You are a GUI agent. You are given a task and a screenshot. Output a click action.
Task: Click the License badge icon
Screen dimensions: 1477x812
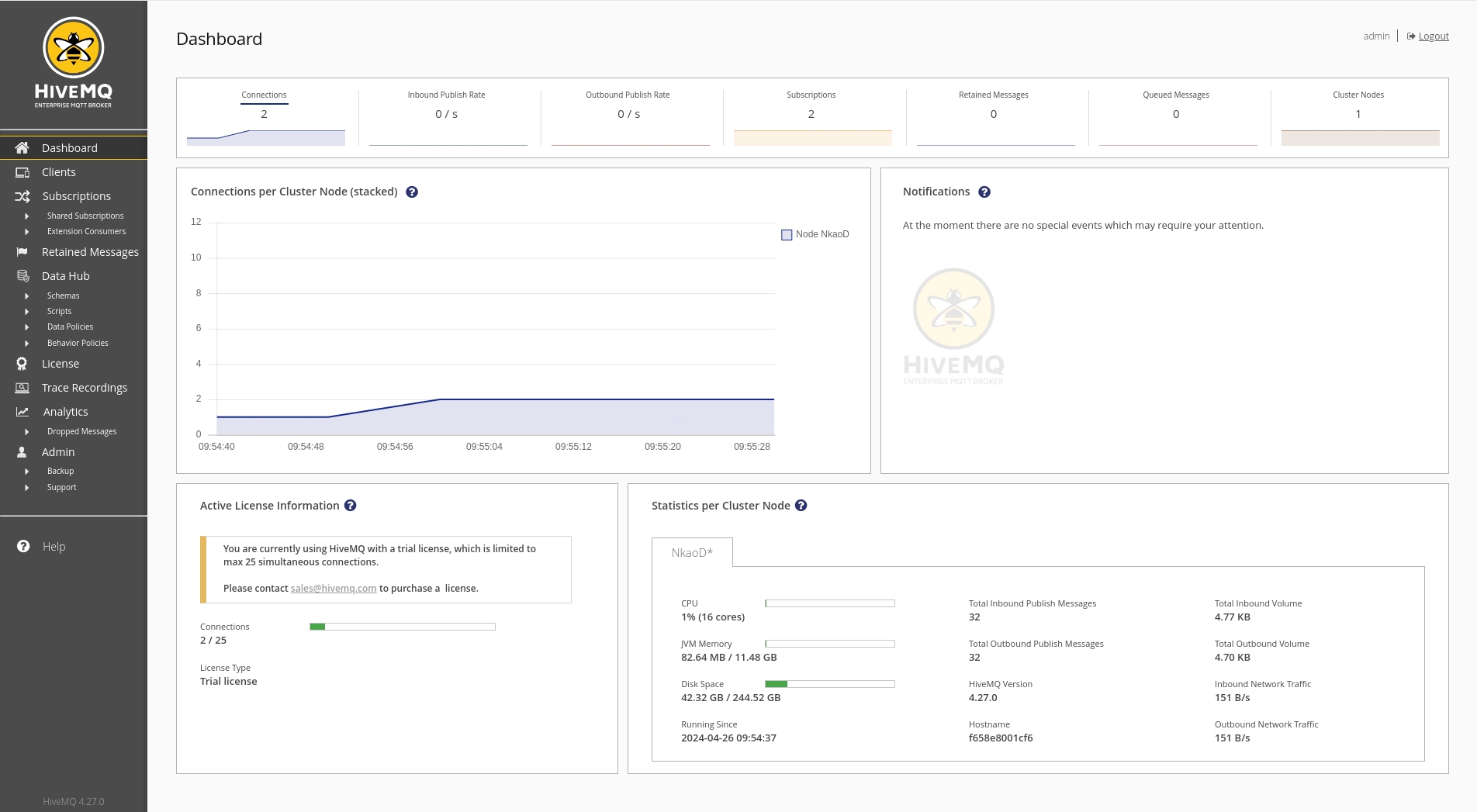pyautogui.click(x=22, y=364)
